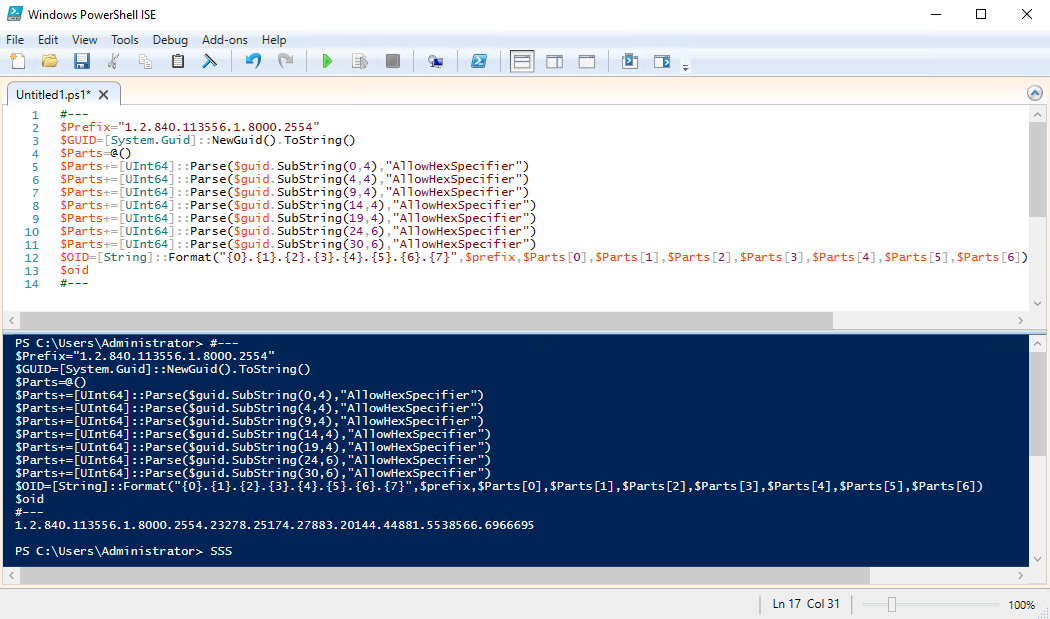The height and width of the screenshot is (619, 1050).
Task: Click the $Prefix line in script editor
Action: click(x=190, y=127)
